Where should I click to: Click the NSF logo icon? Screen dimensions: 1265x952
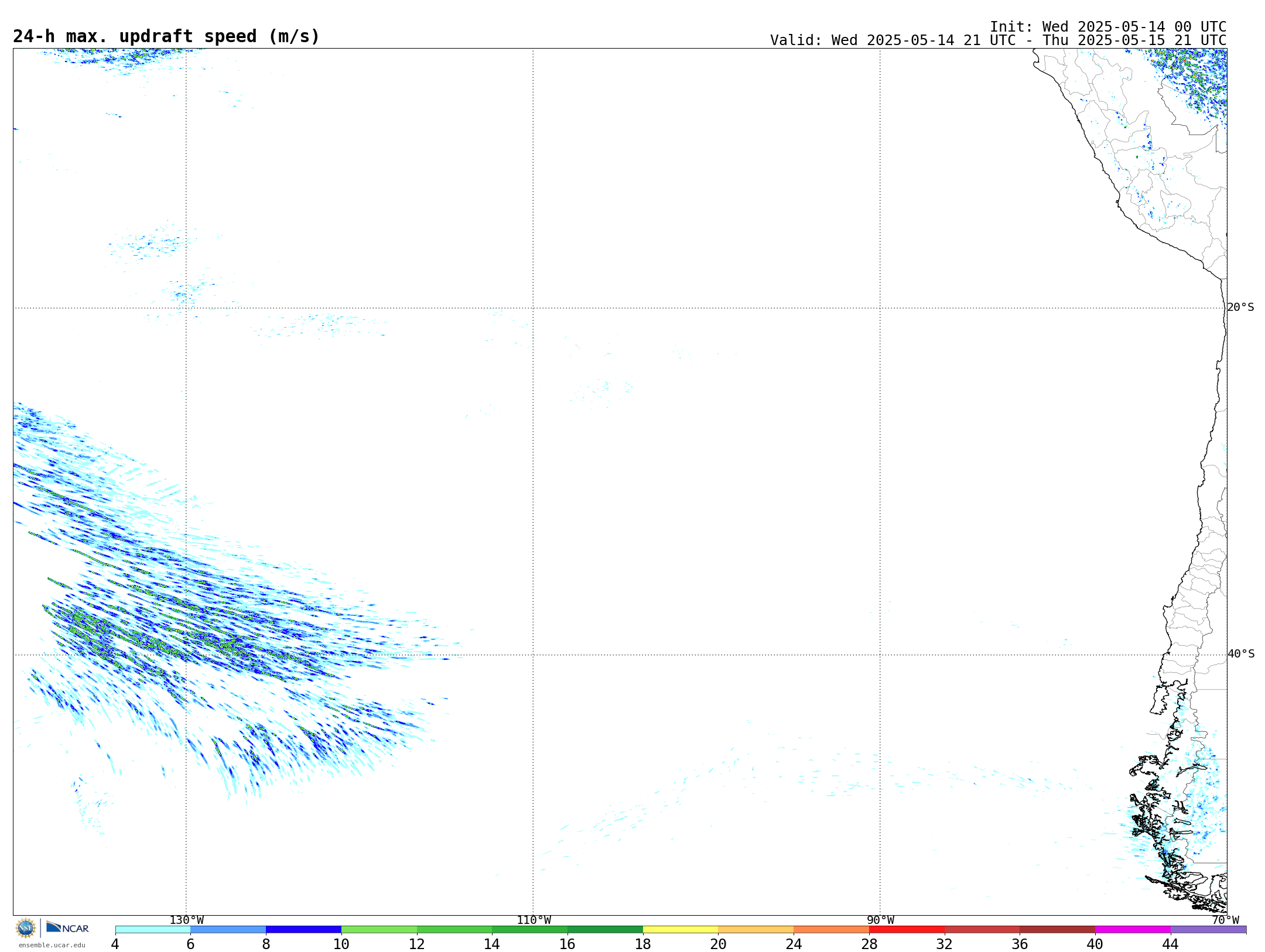pos(26,928)
